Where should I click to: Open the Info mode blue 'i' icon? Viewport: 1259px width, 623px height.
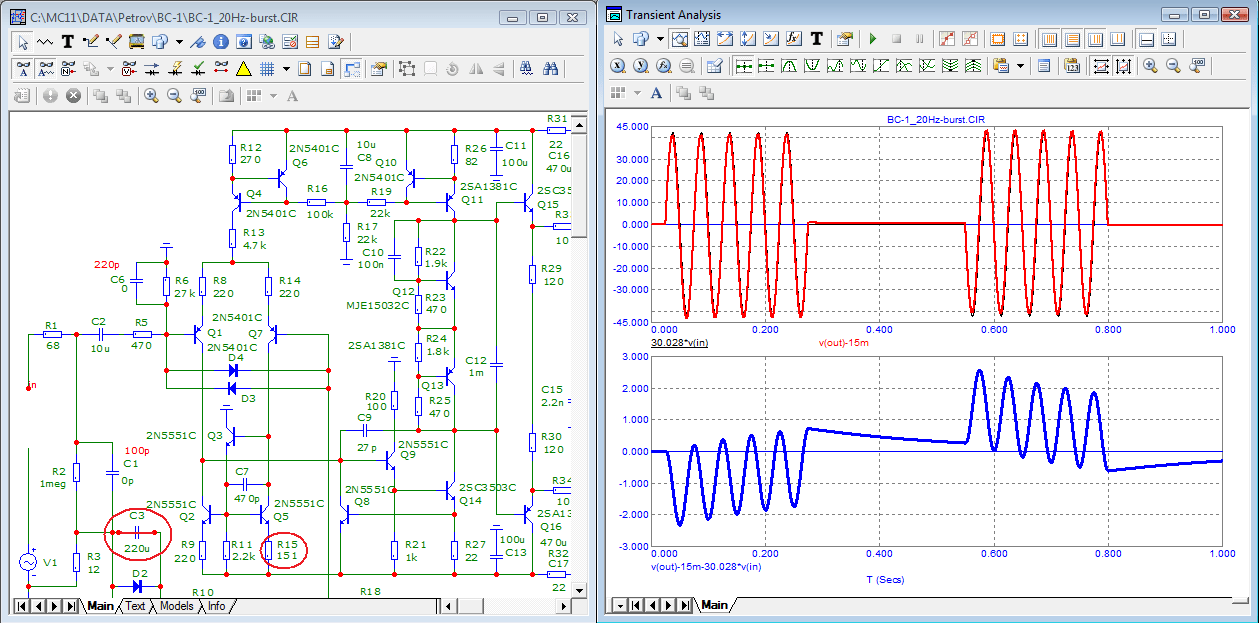[220, 42]
